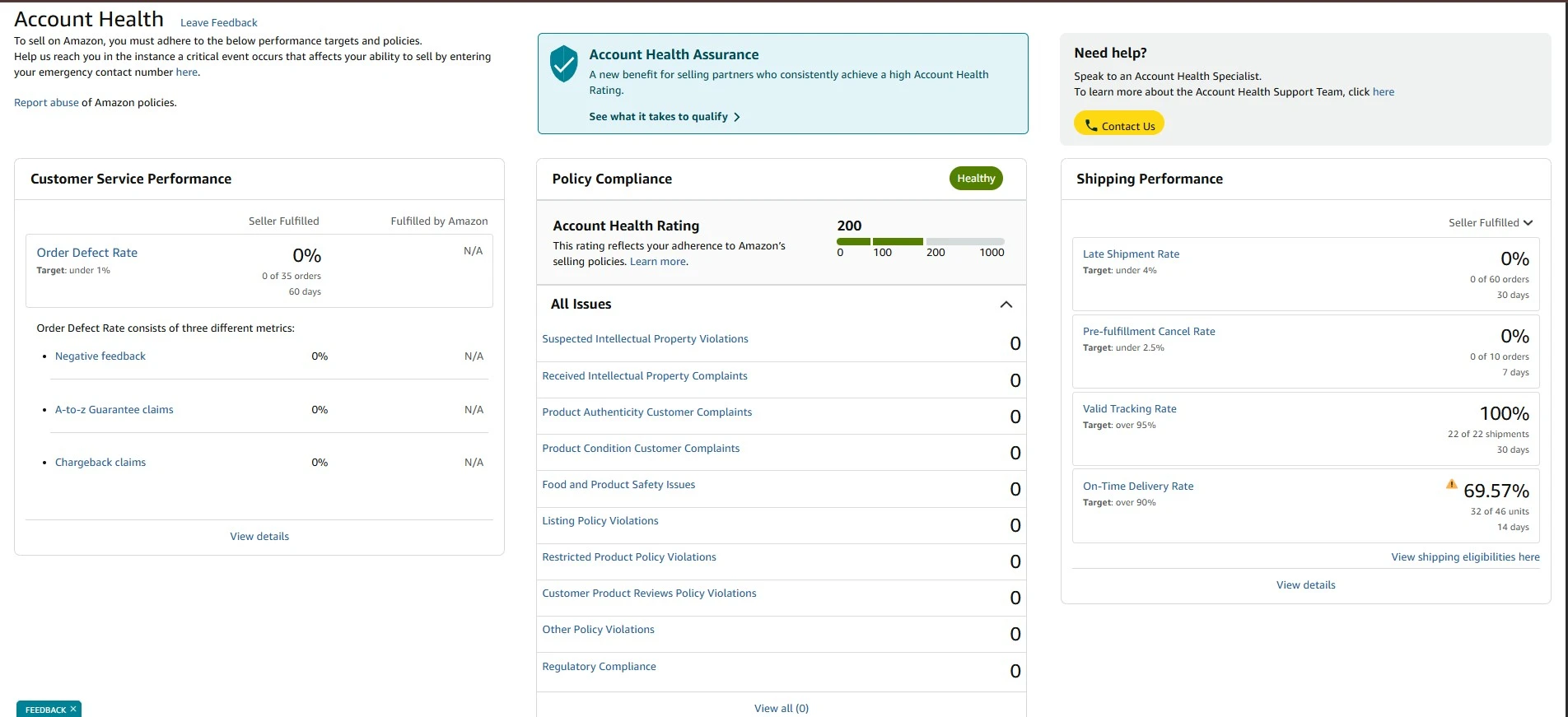The image size is (1568, 717).
Task: Click the '32 of 46 units' text
Action: pyautogui.click(x=1500, y=512)
